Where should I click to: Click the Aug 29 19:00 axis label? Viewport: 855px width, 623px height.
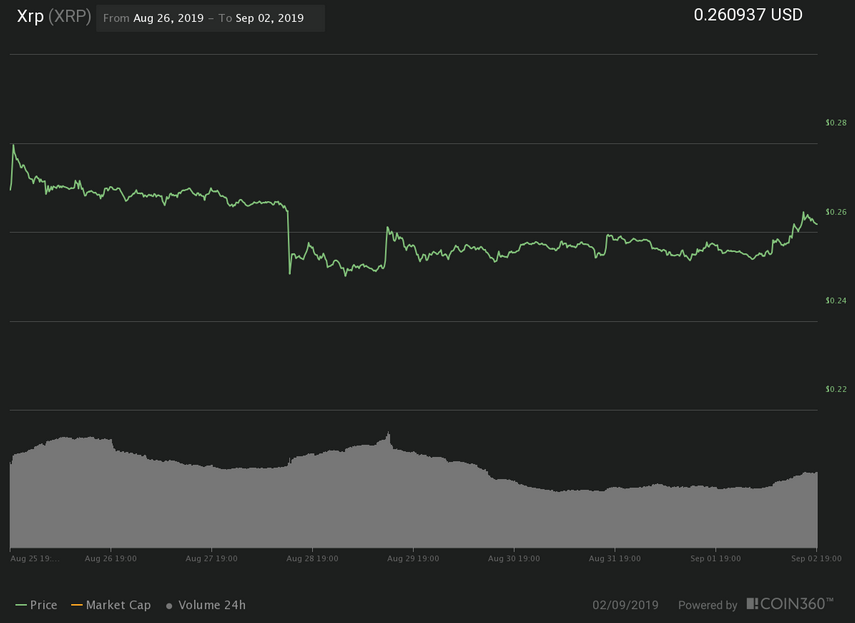tap(413, 559)
